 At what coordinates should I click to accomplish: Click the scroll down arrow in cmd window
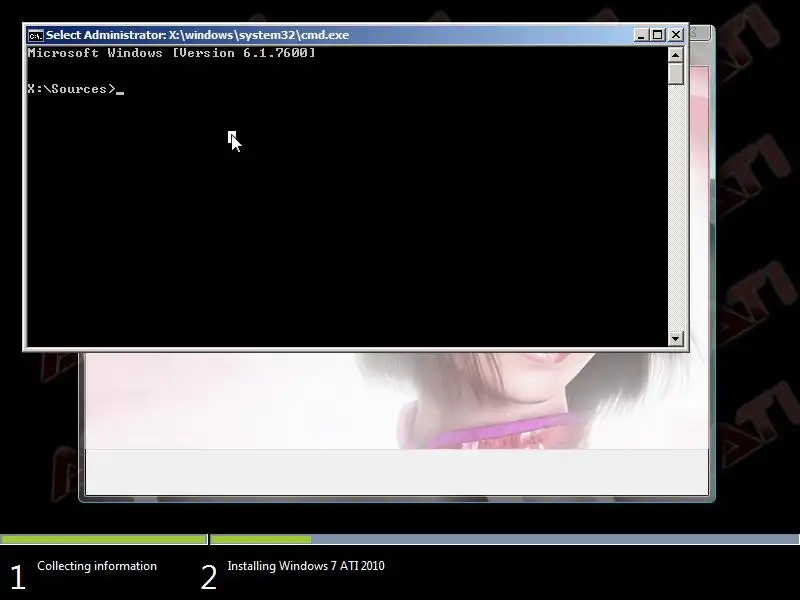pos(676,338)
